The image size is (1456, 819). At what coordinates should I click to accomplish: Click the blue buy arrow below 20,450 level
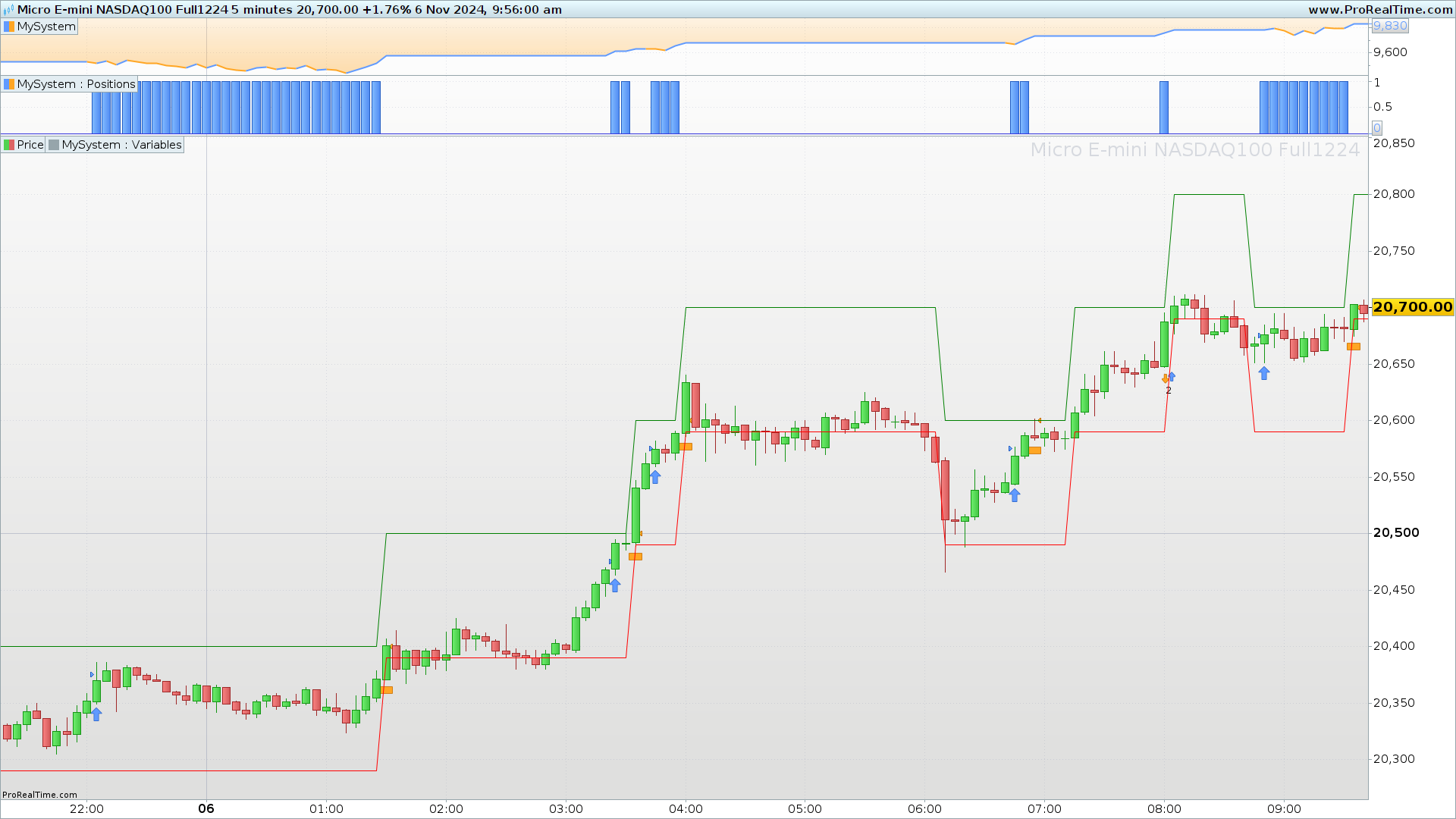(615, 585)
